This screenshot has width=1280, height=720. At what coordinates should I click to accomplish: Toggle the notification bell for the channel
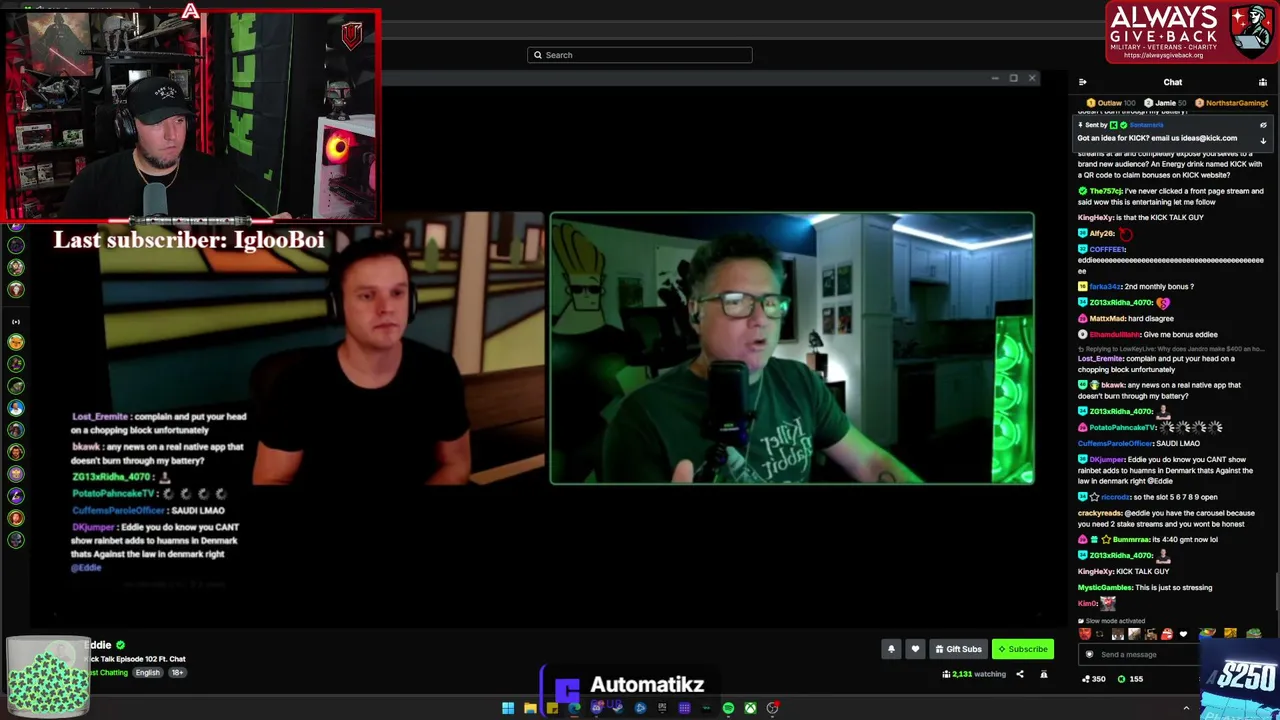click(891, 649)
